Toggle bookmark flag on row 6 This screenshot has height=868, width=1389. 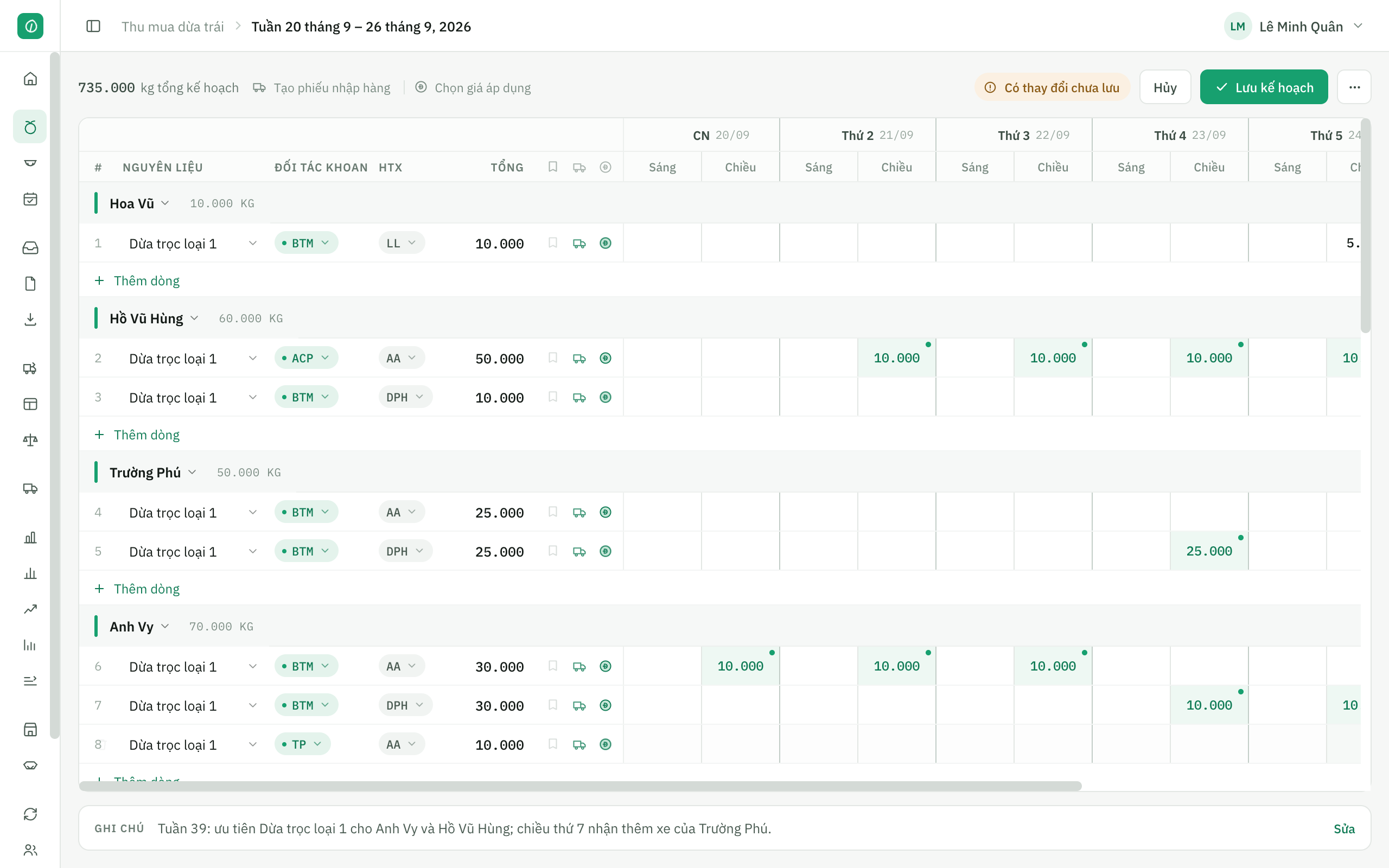tap(553, 666)
